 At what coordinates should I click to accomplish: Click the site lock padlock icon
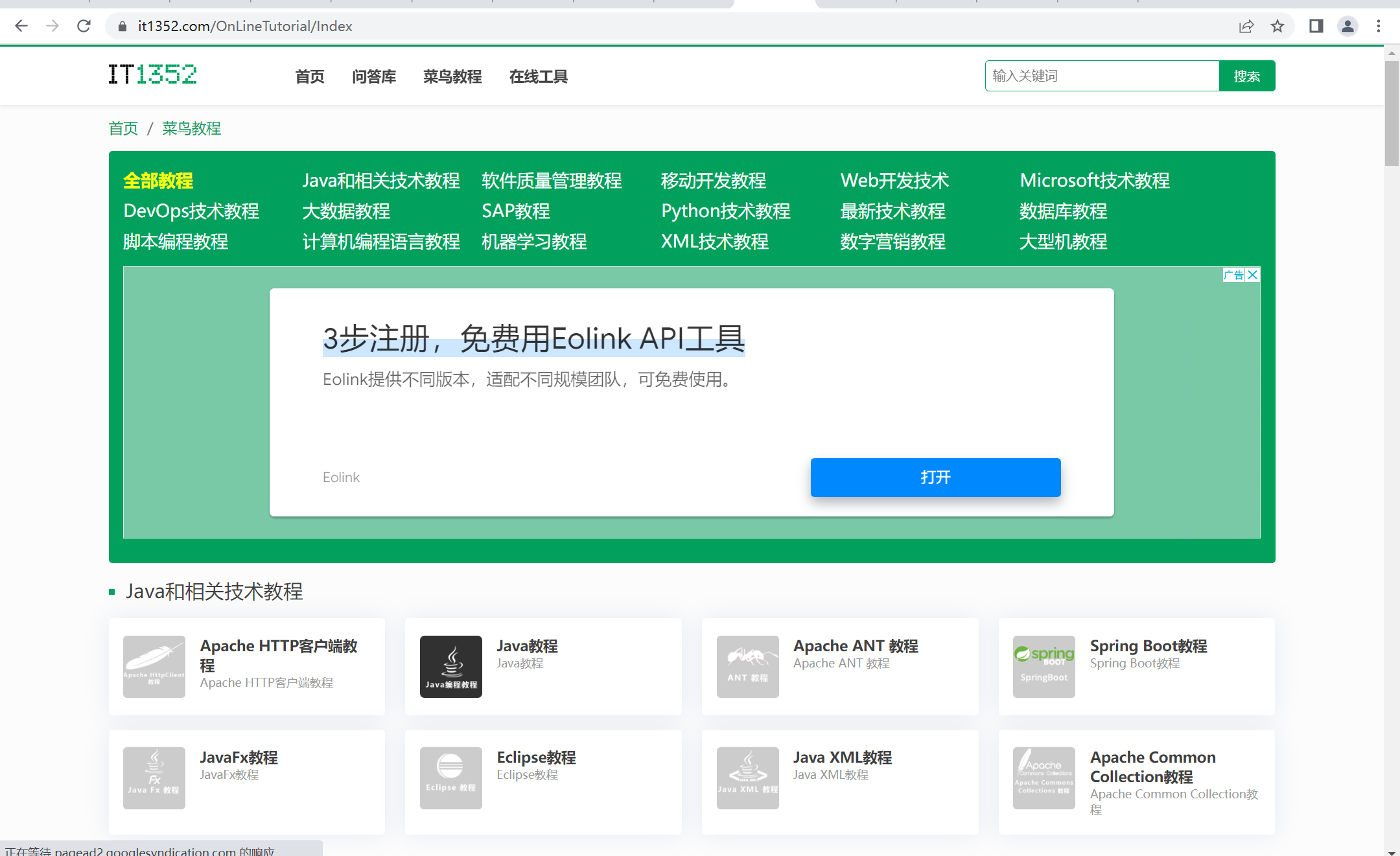[122, 26]
